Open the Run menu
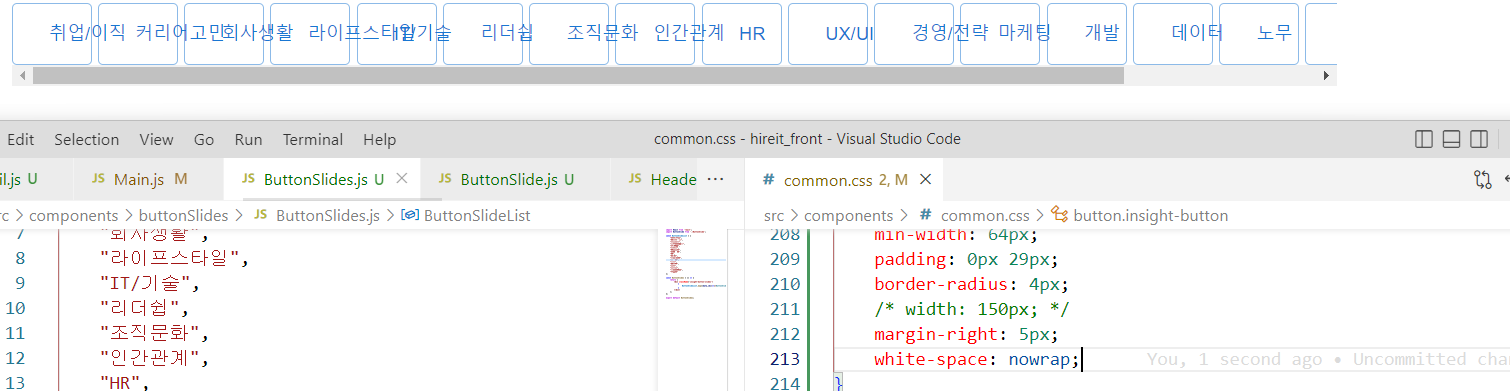The image size is (1510, 391). (x=248, y=139)
